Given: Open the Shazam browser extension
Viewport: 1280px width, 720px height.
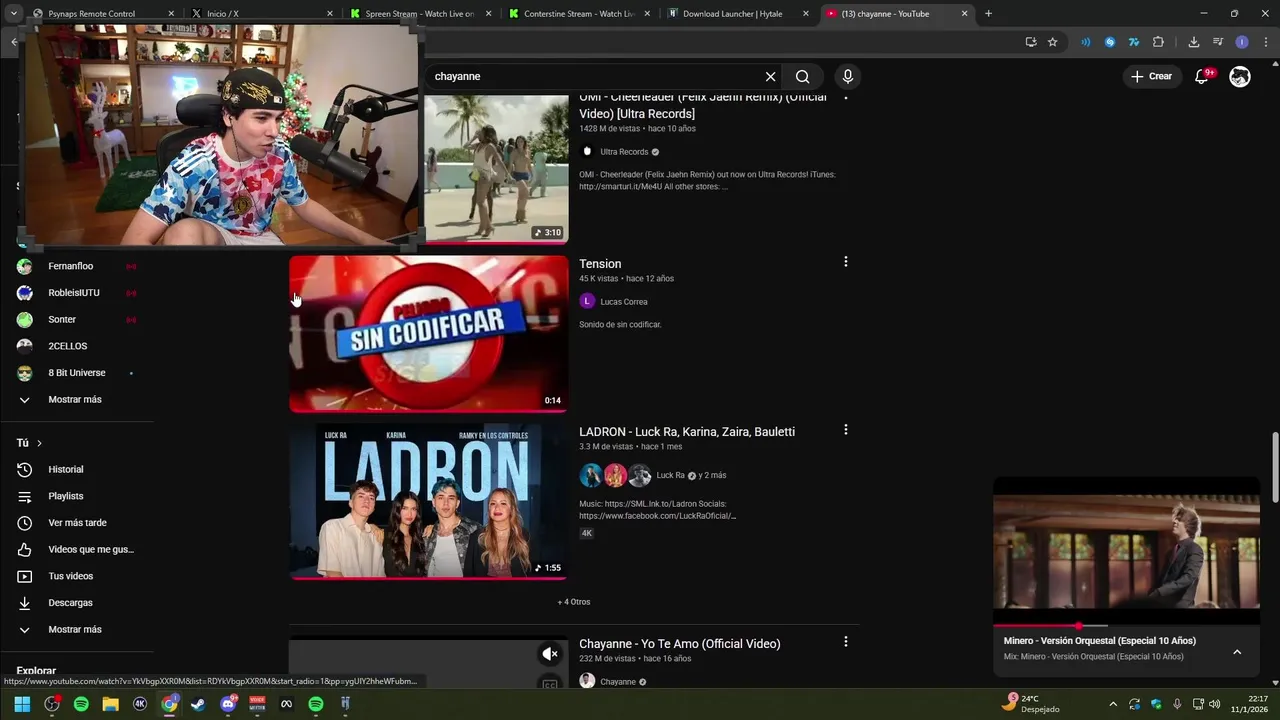Looking at the screenshot, I should click(1110, 42).
